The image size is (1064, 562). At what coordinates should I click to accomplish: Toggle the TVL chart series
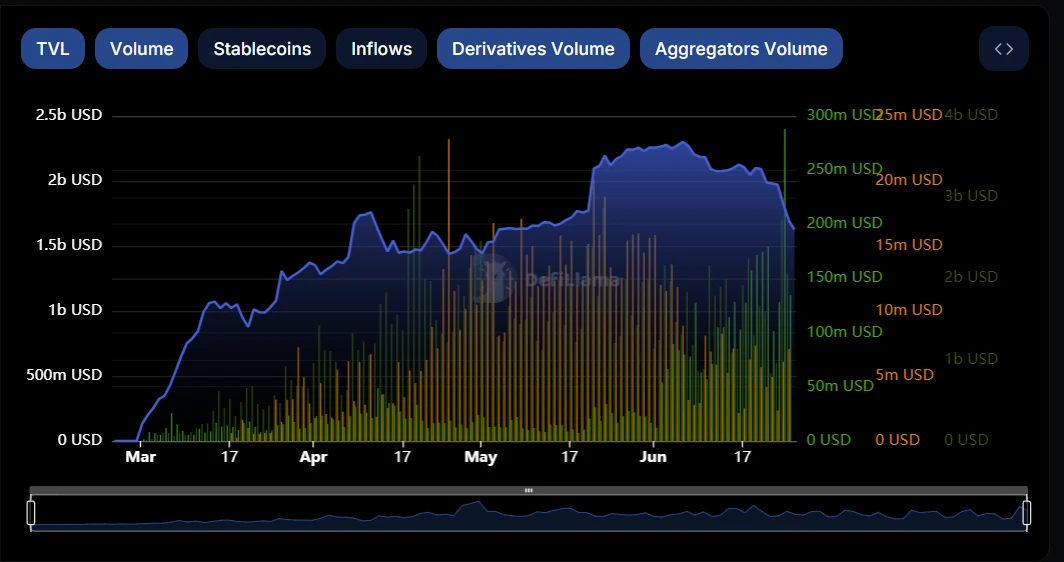[x=53, y=49]
